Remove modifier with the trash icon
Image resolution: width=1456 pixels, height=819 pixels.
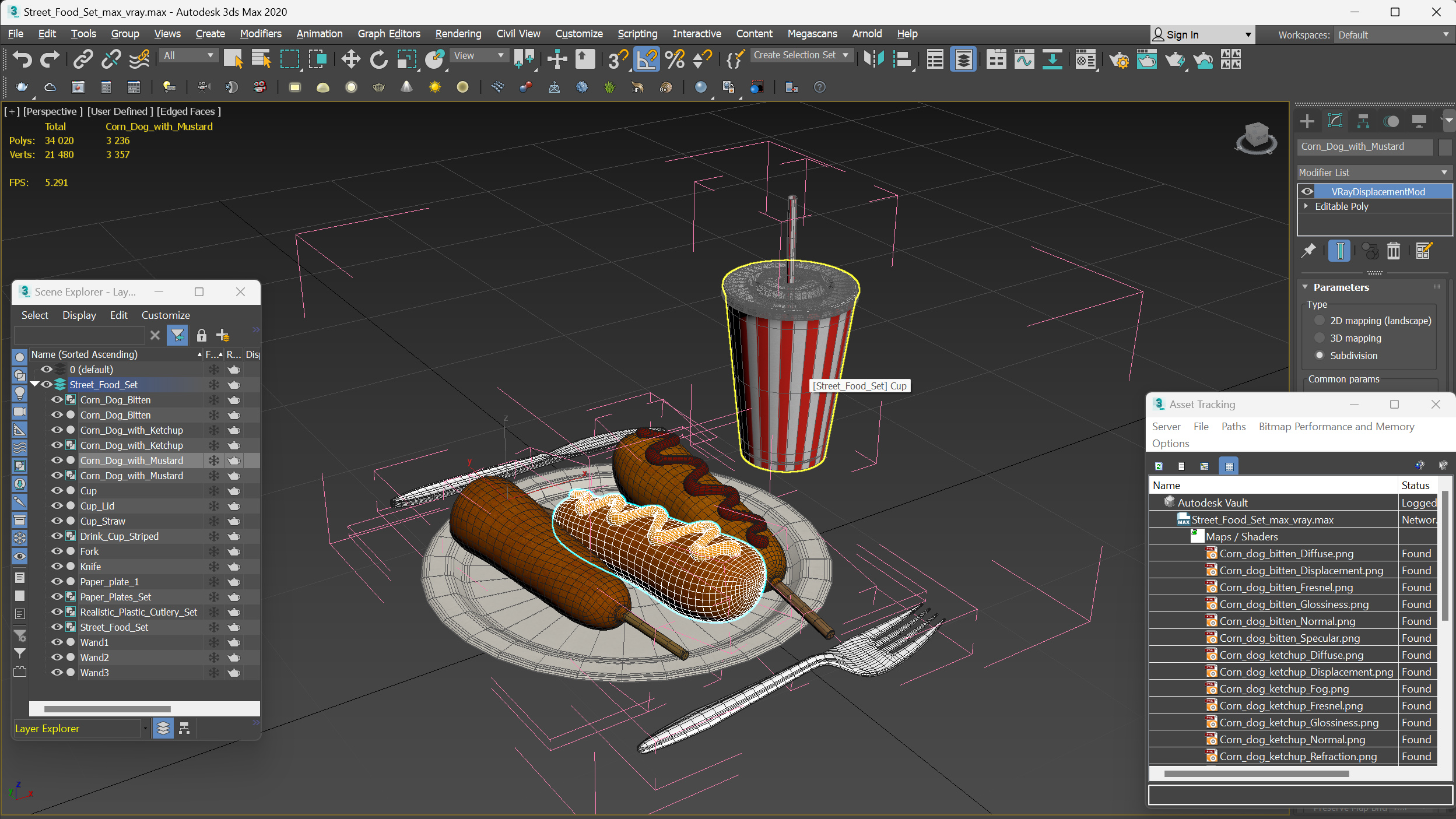(x=1393, y=251)
